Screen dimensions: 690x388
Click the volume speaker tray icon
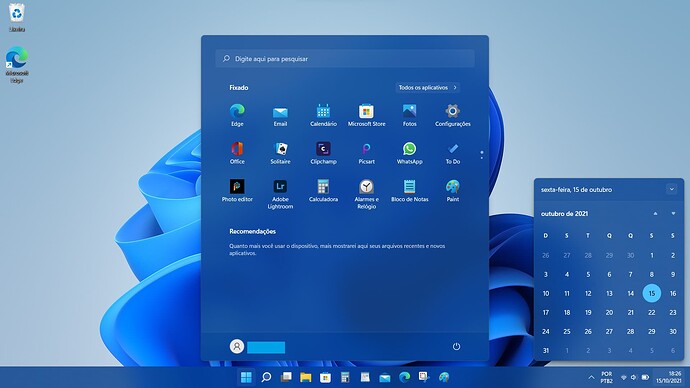pos(634,377)
